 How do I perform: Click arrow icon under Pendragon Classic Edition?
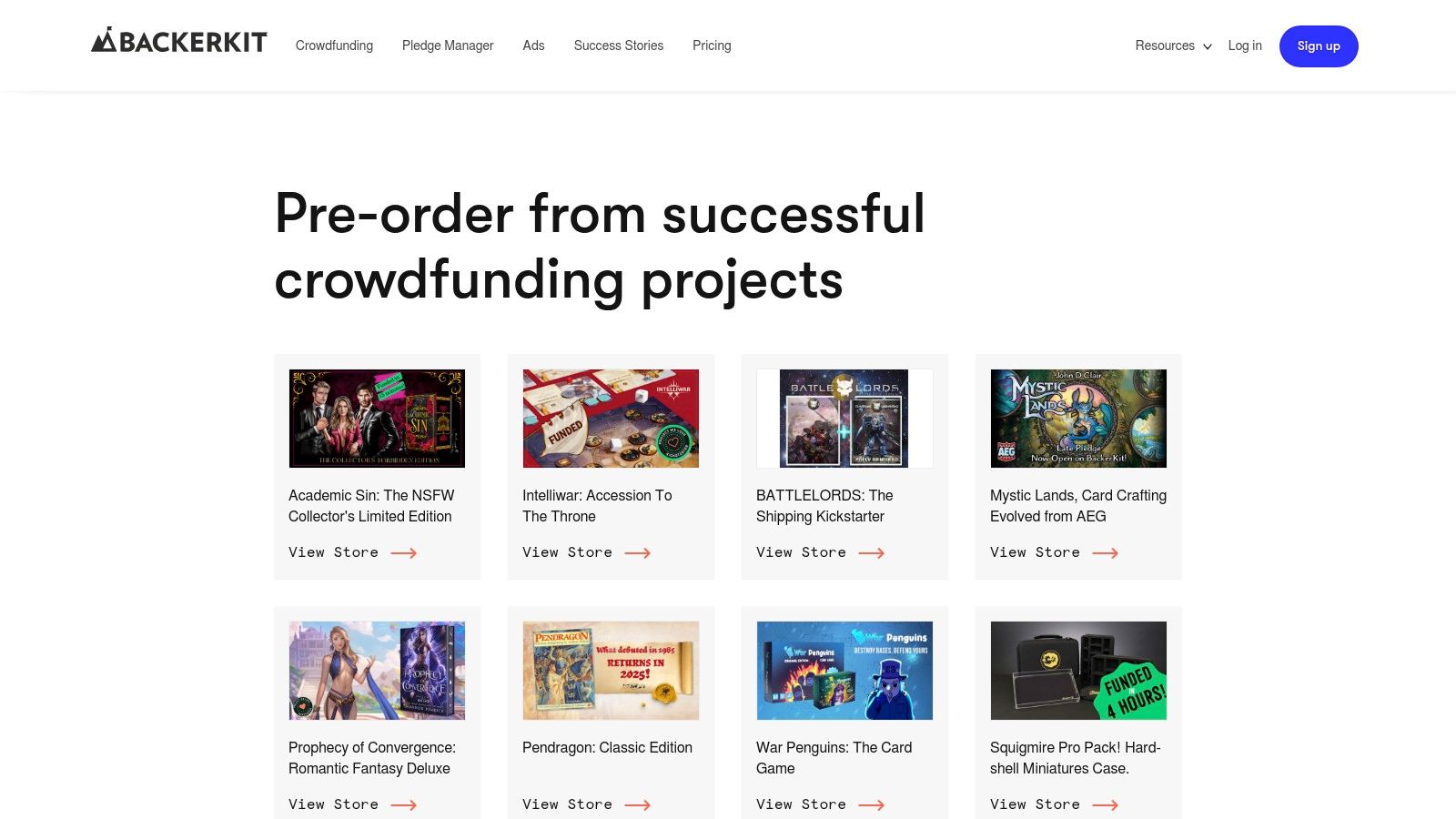click(638, 805)
